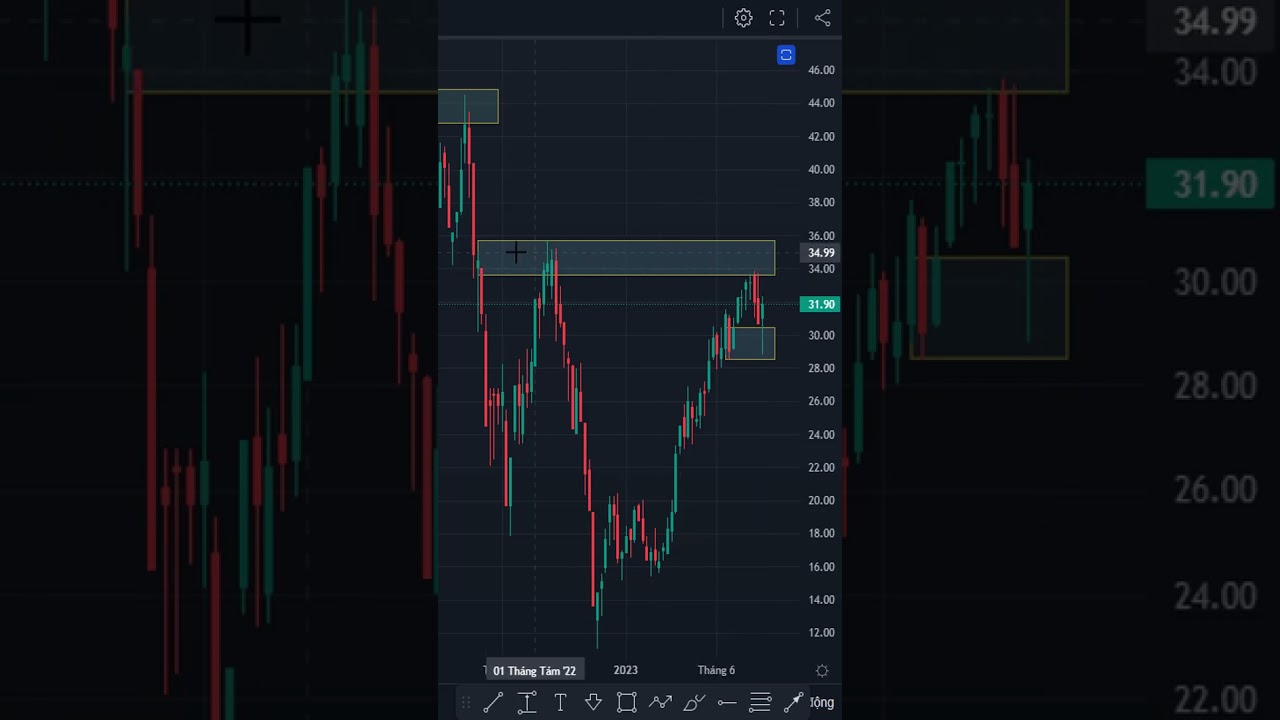The height and width of the screenshot is (720, 1280).
Task: Select the arrow line tool
Action: pyautogui.click(x=793, y=703)
